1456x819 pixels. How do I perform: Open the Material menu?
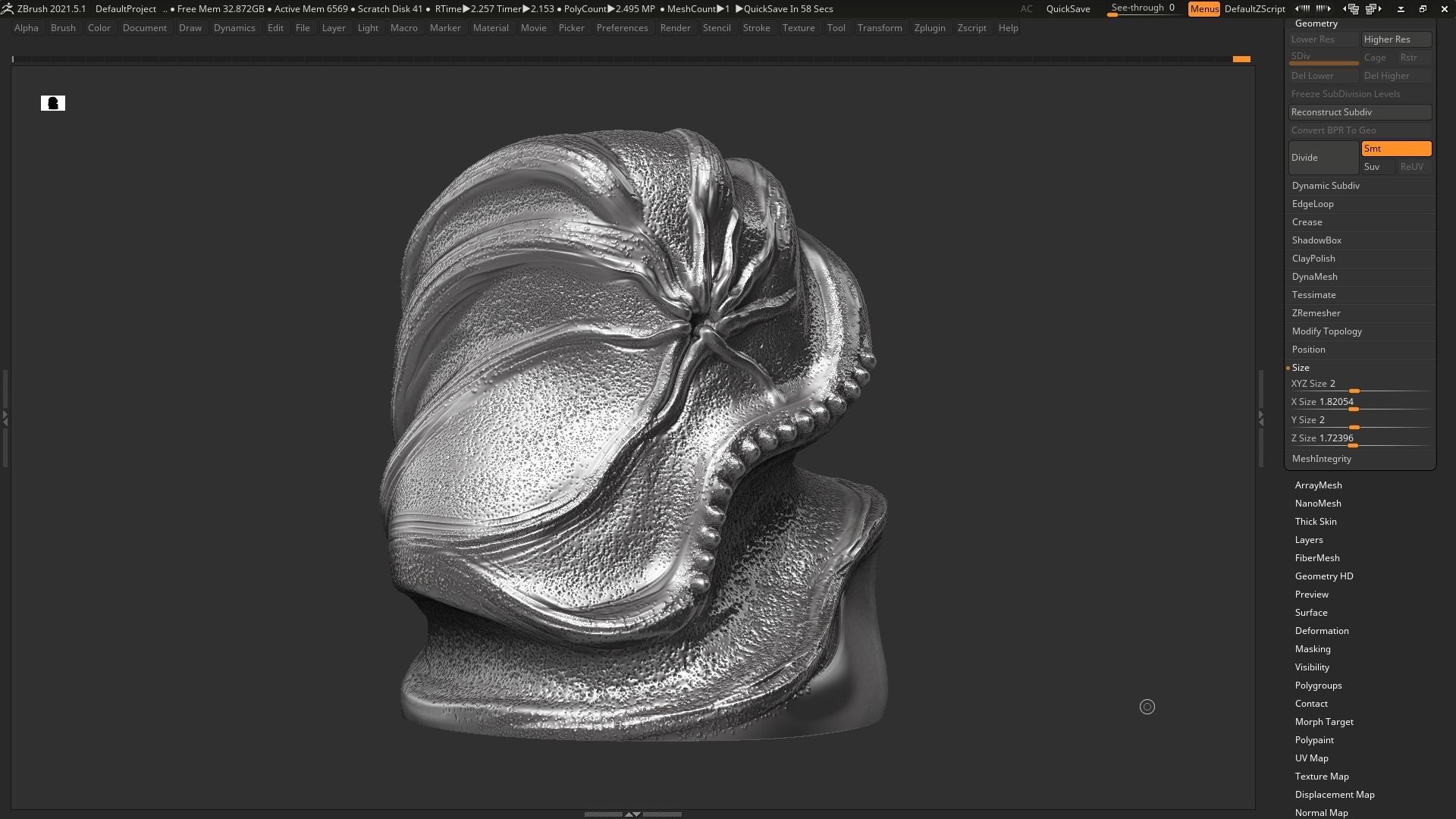tap(491, 28)
